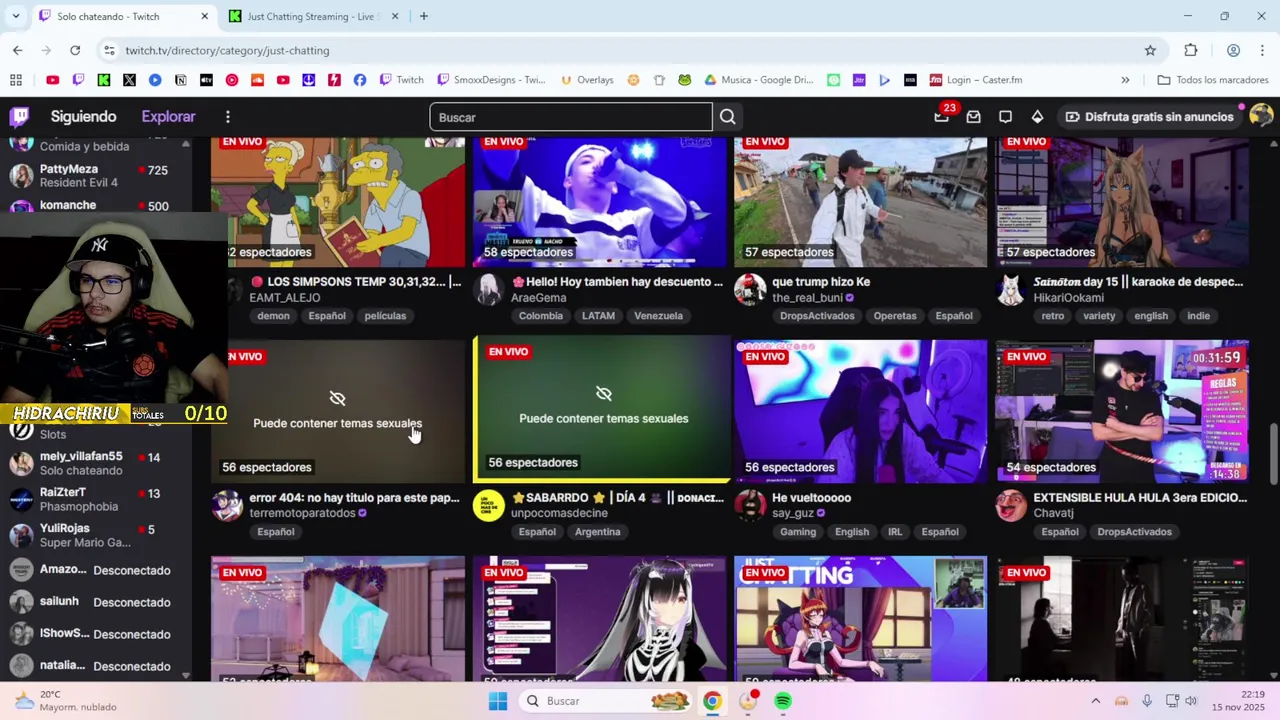Image resolution: width=1280 pixels, height=720 pixels.
Task: Open the Notion bookmark icon
Action: pos(180,80)
